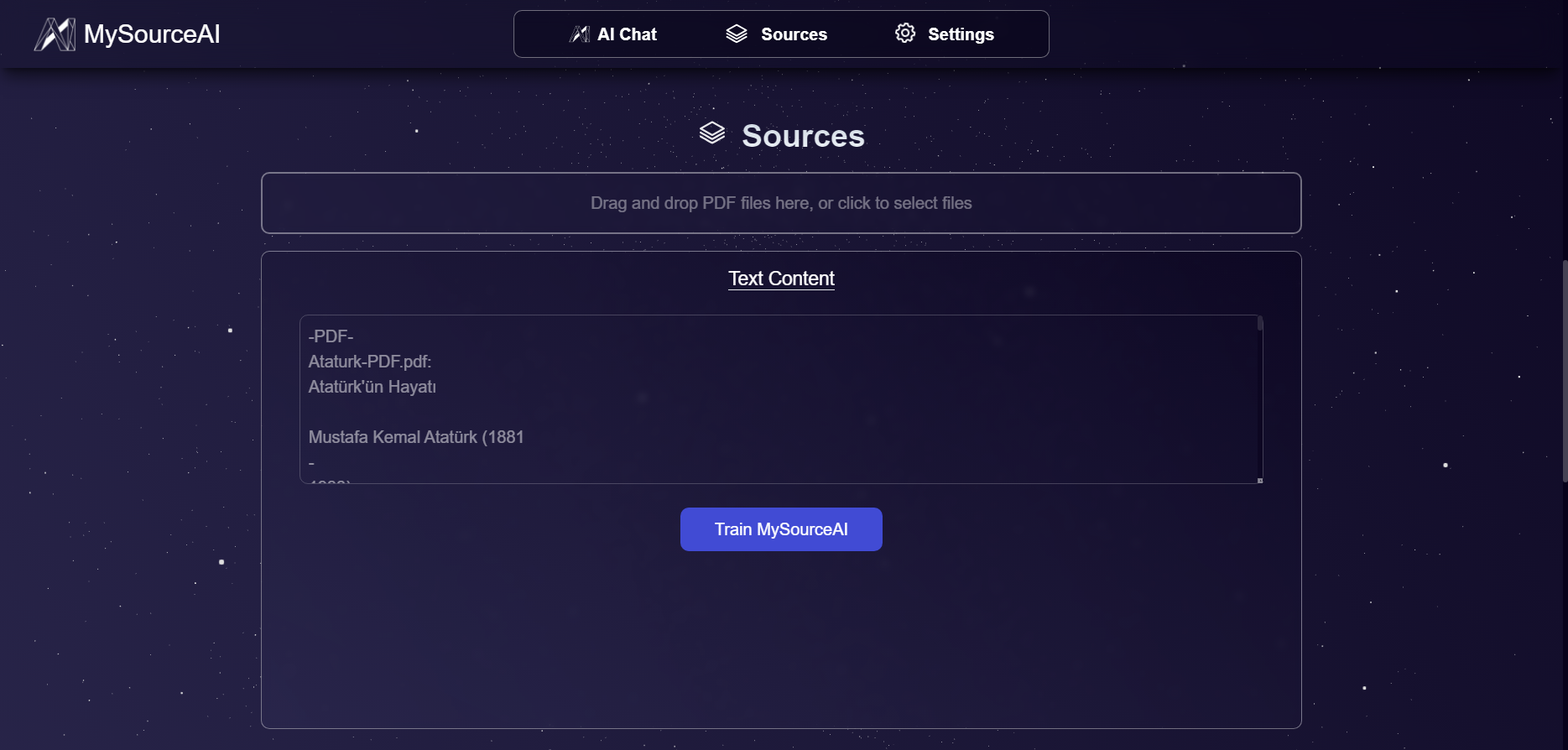Screen dimensions: 1568x750
Task: Click the textarea vertical scrollbar thumb
Action: (1259, 324)
